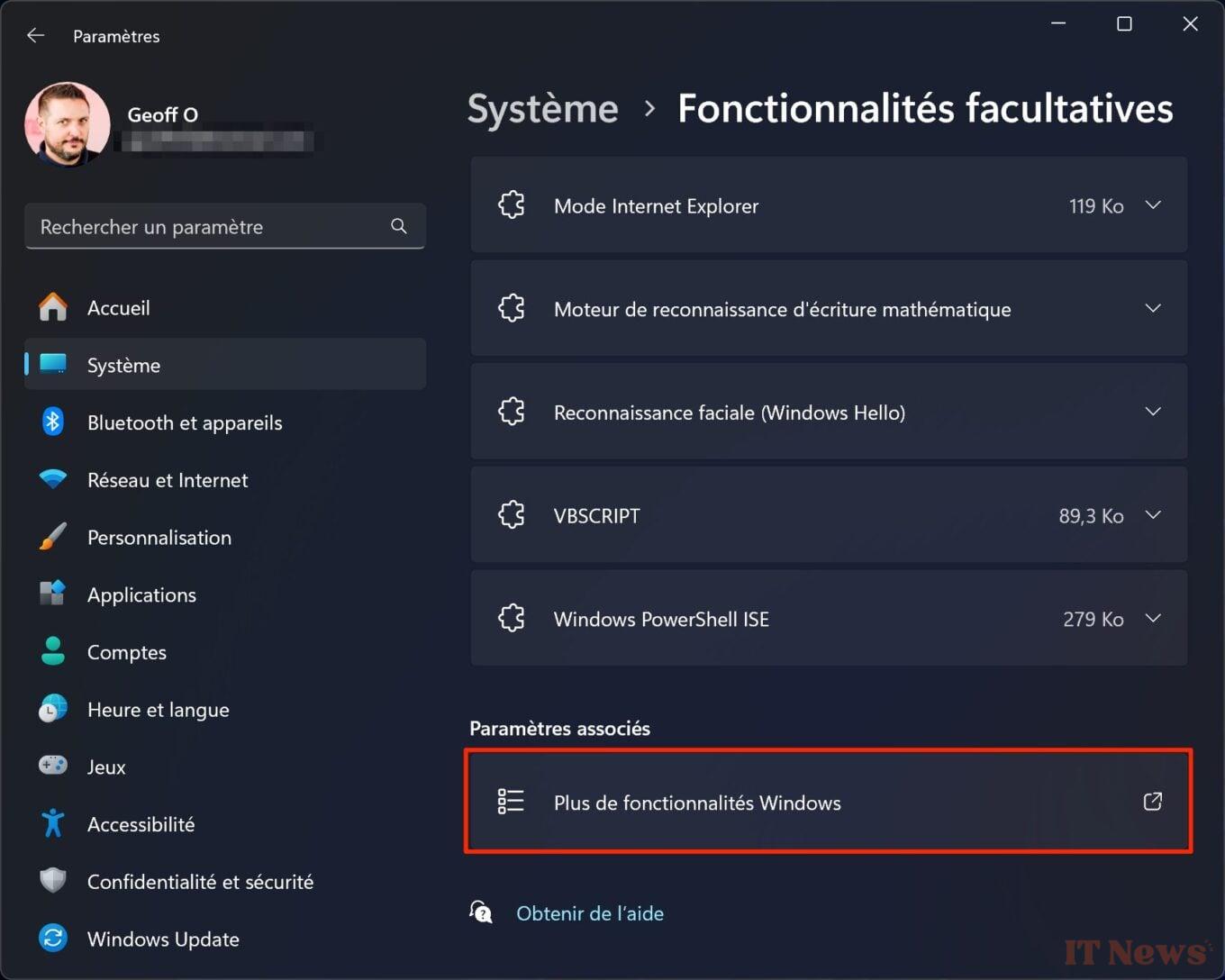Expand Windows PowerShell ISE details
Screen dimensions: 1225x980
pyautogui.click(x=1153, y=618)
